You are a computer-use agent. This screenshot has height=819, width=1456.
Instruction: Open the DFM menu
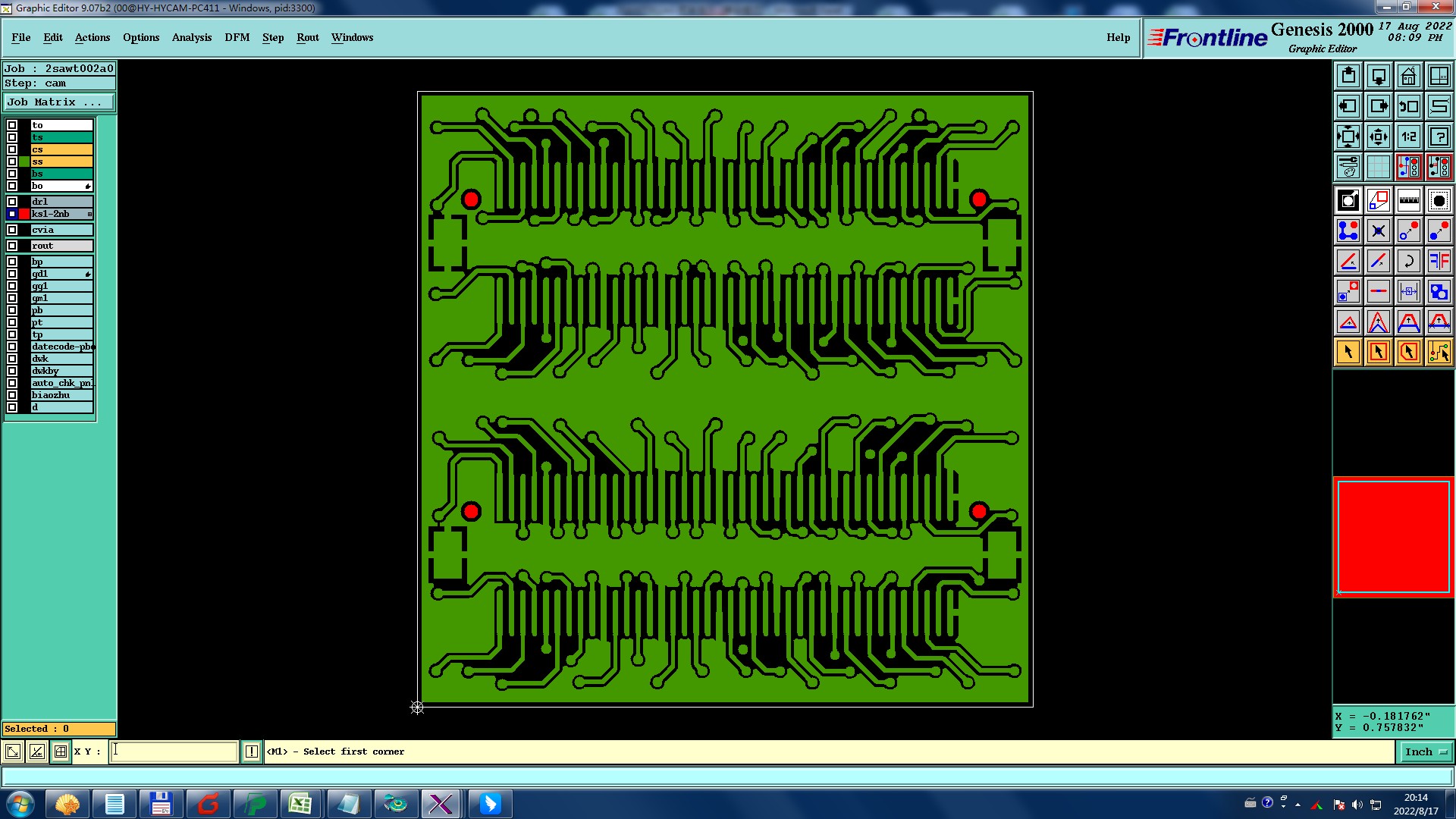(x=237, y=37)
